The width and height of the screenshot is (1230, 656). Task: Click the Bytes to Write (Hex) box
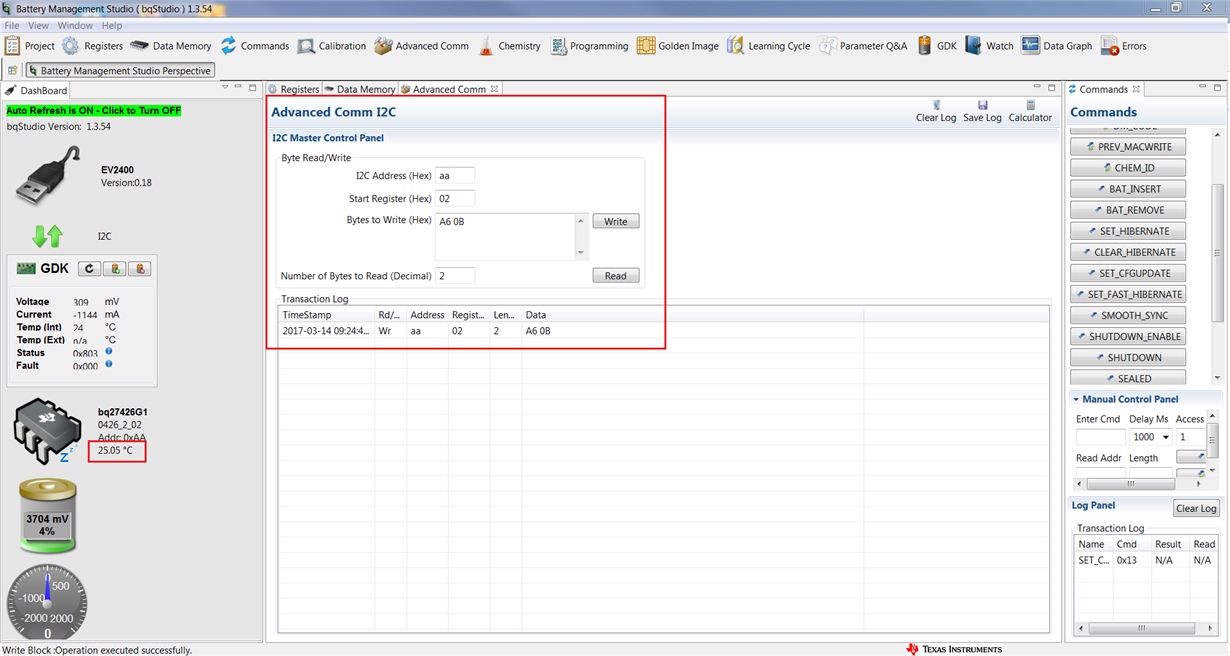505,236
